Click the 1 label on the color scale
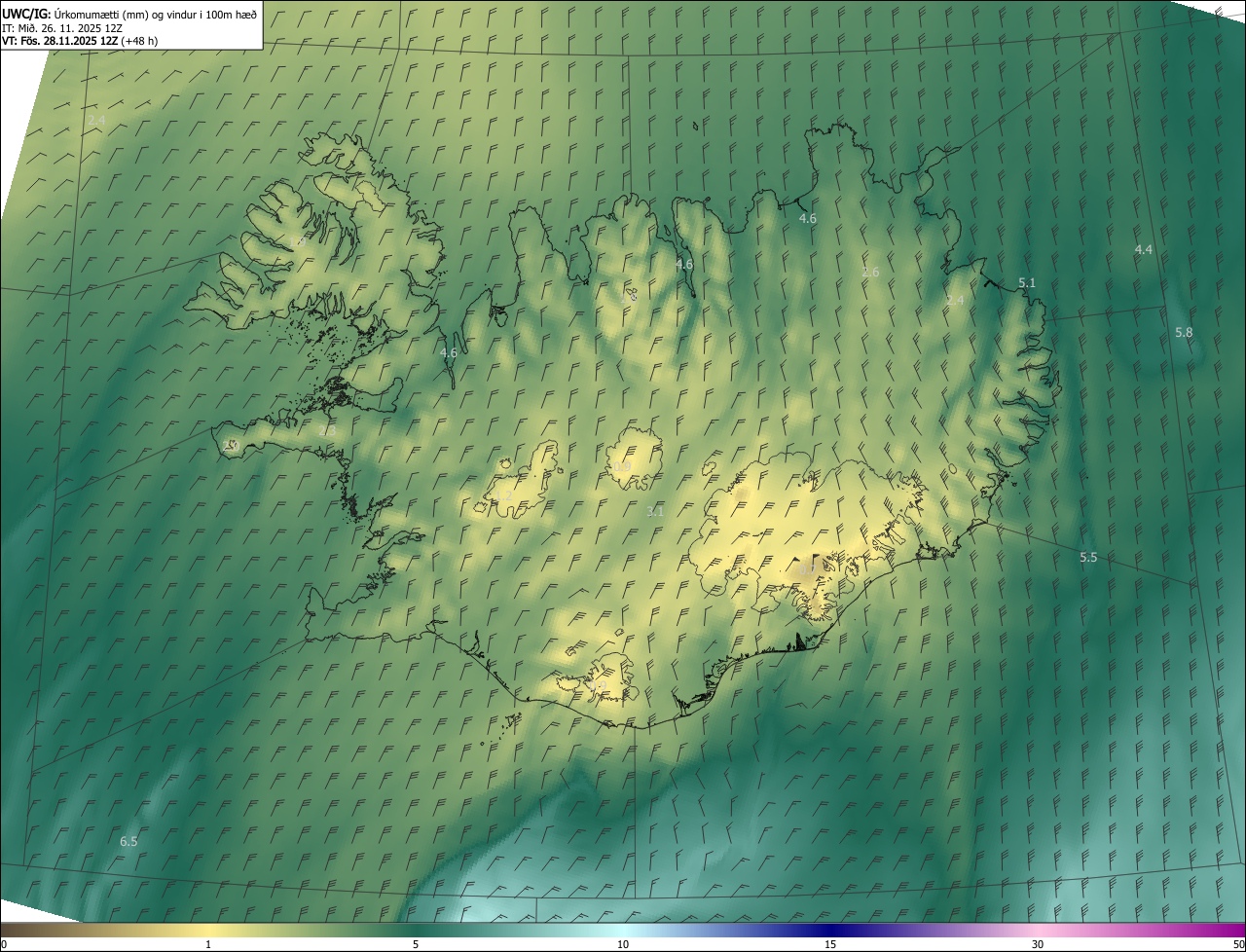This screenshot has width=1246, height=952. [208, 944]
